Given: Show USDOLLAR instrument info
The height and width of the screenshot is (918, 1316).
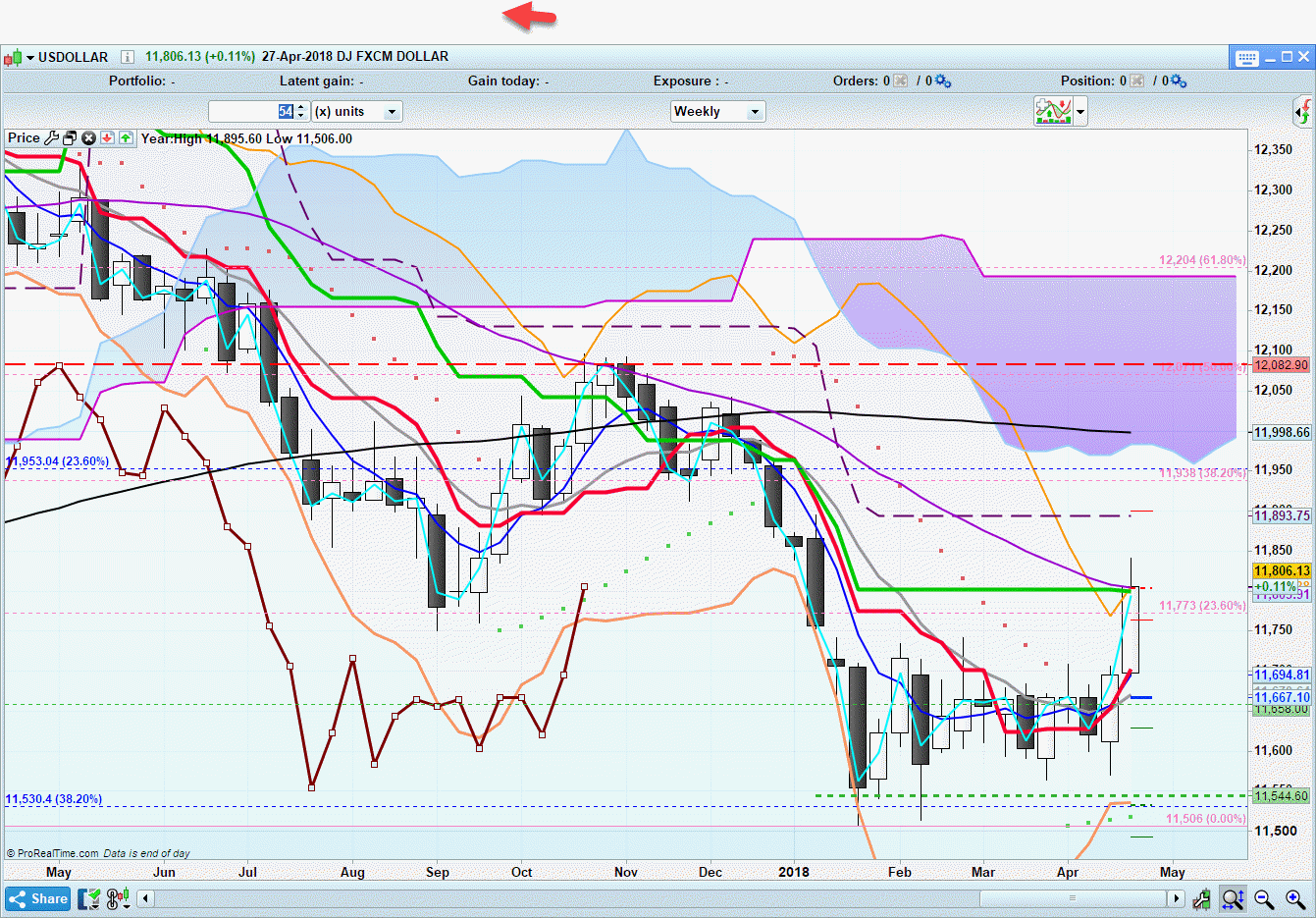Looking at the screenshot, I should point(128,57).
